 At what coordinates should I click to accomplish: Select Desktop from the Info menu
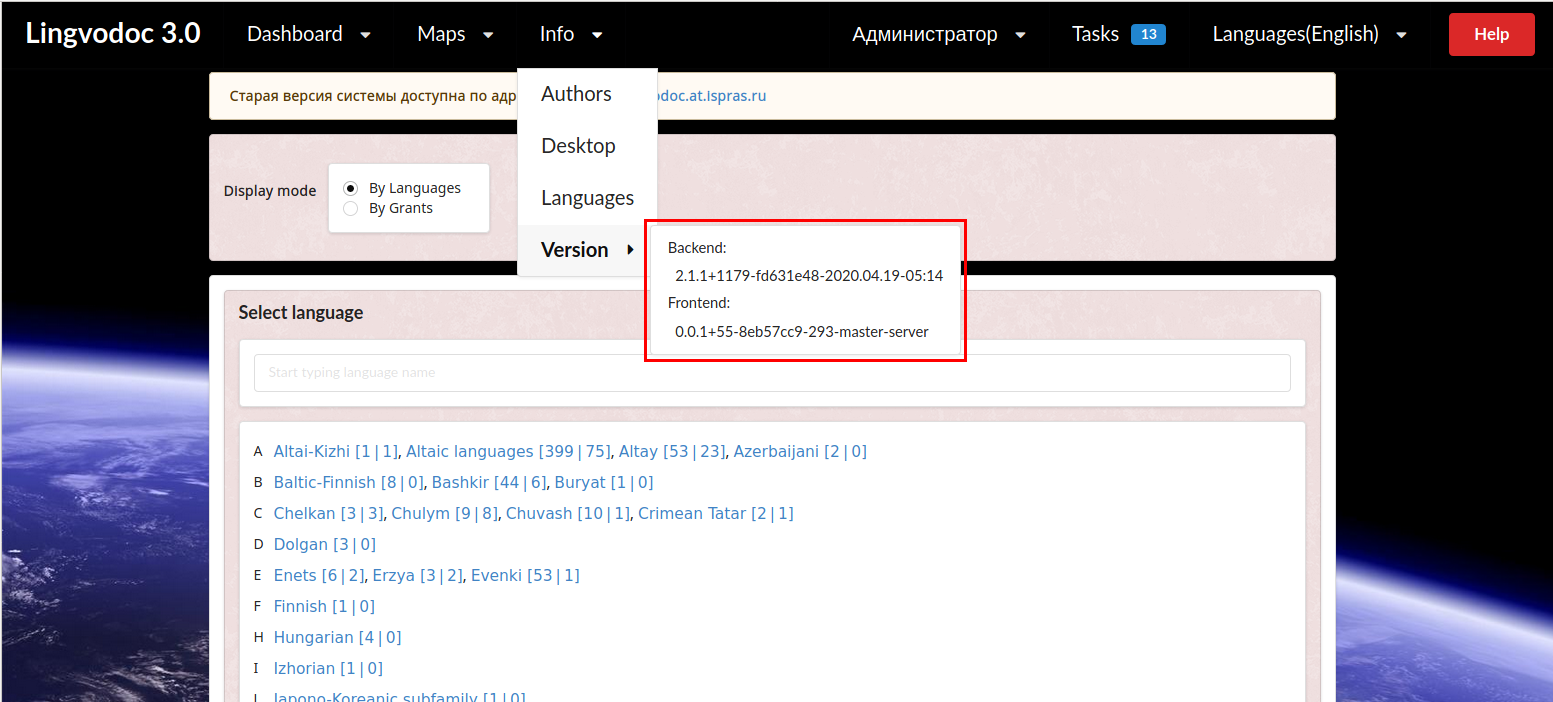pyautogui.click(x=578, y=145)
